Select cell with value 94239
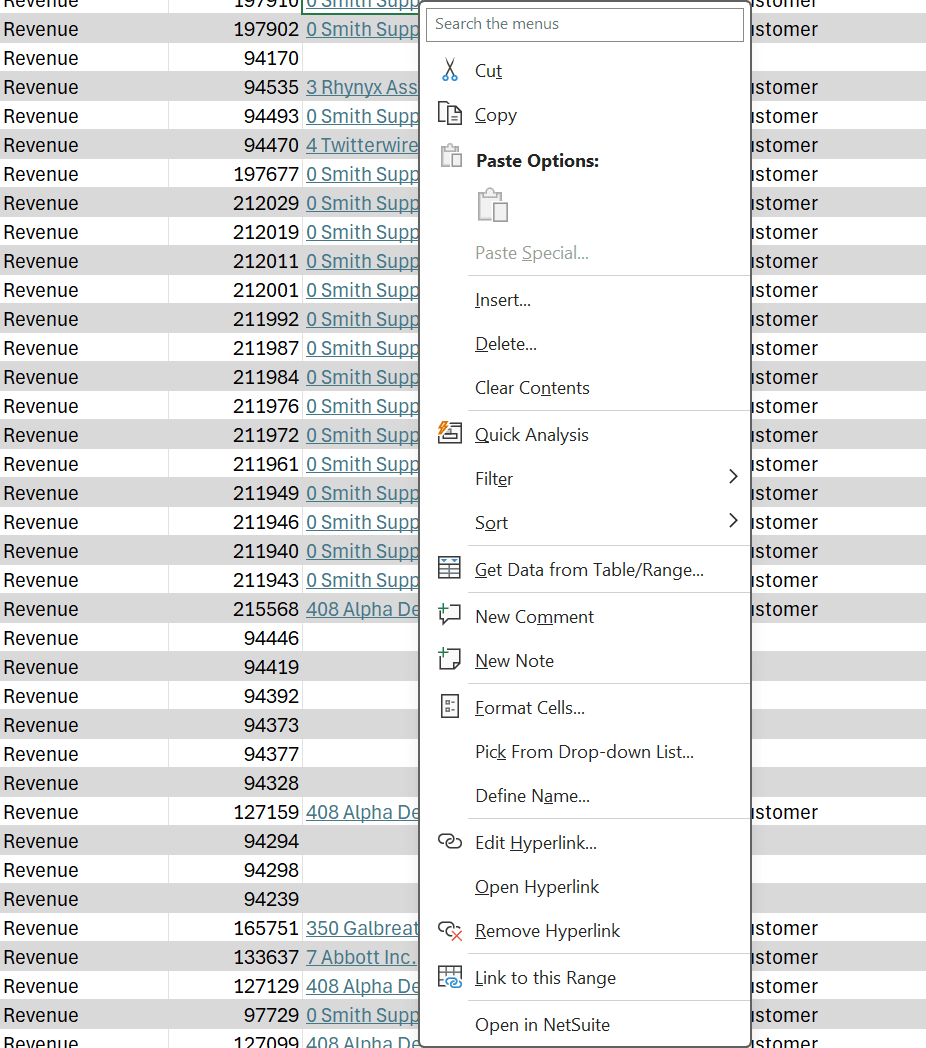Image resolution: width=926 pixels, height=1048 pixels. [x=235, y=900]
